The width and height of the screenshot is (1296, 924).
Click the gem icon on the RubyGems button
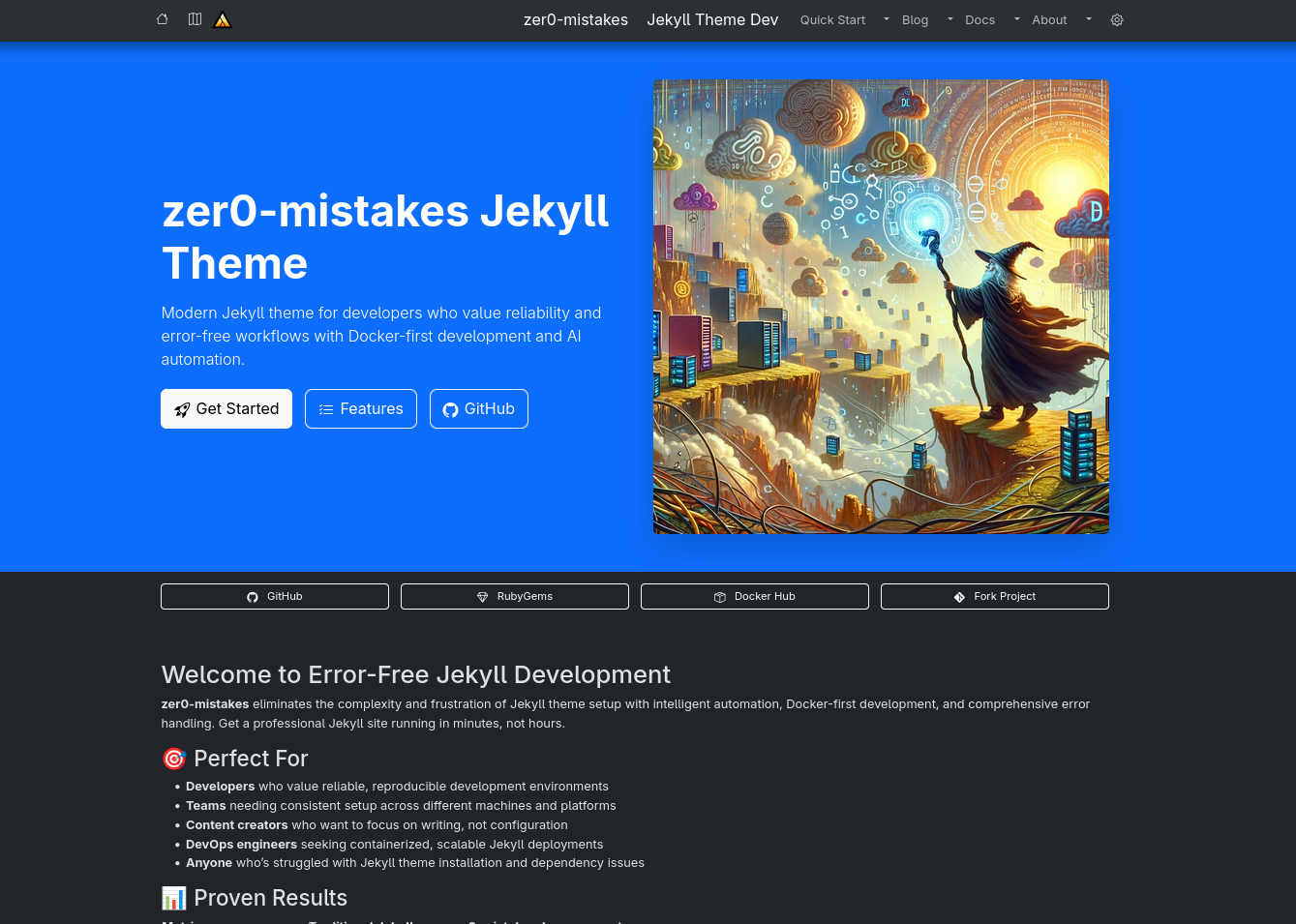[x=482, y=597]
